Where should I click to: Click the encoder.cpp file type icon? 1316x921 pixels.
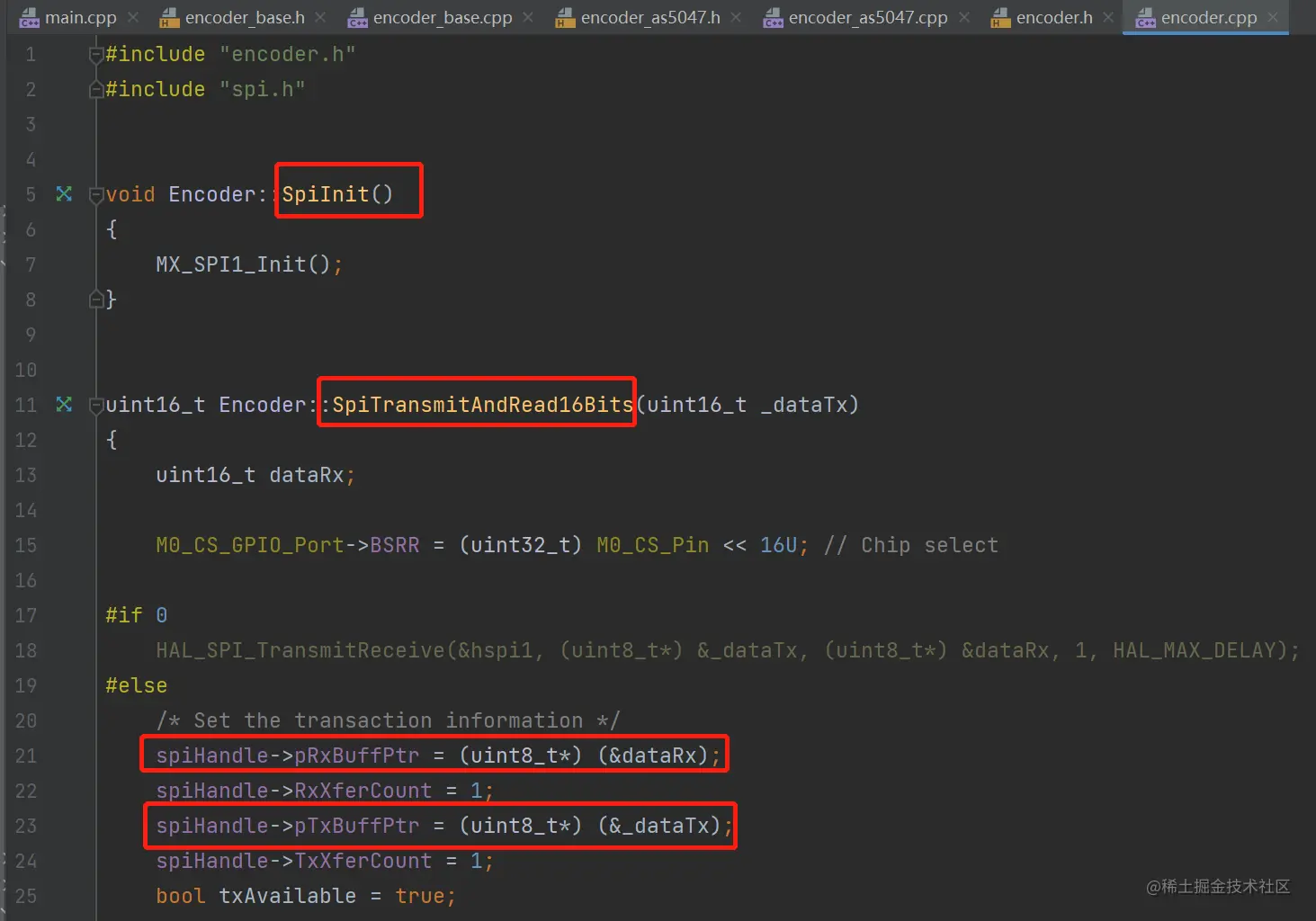point(1146,18)
